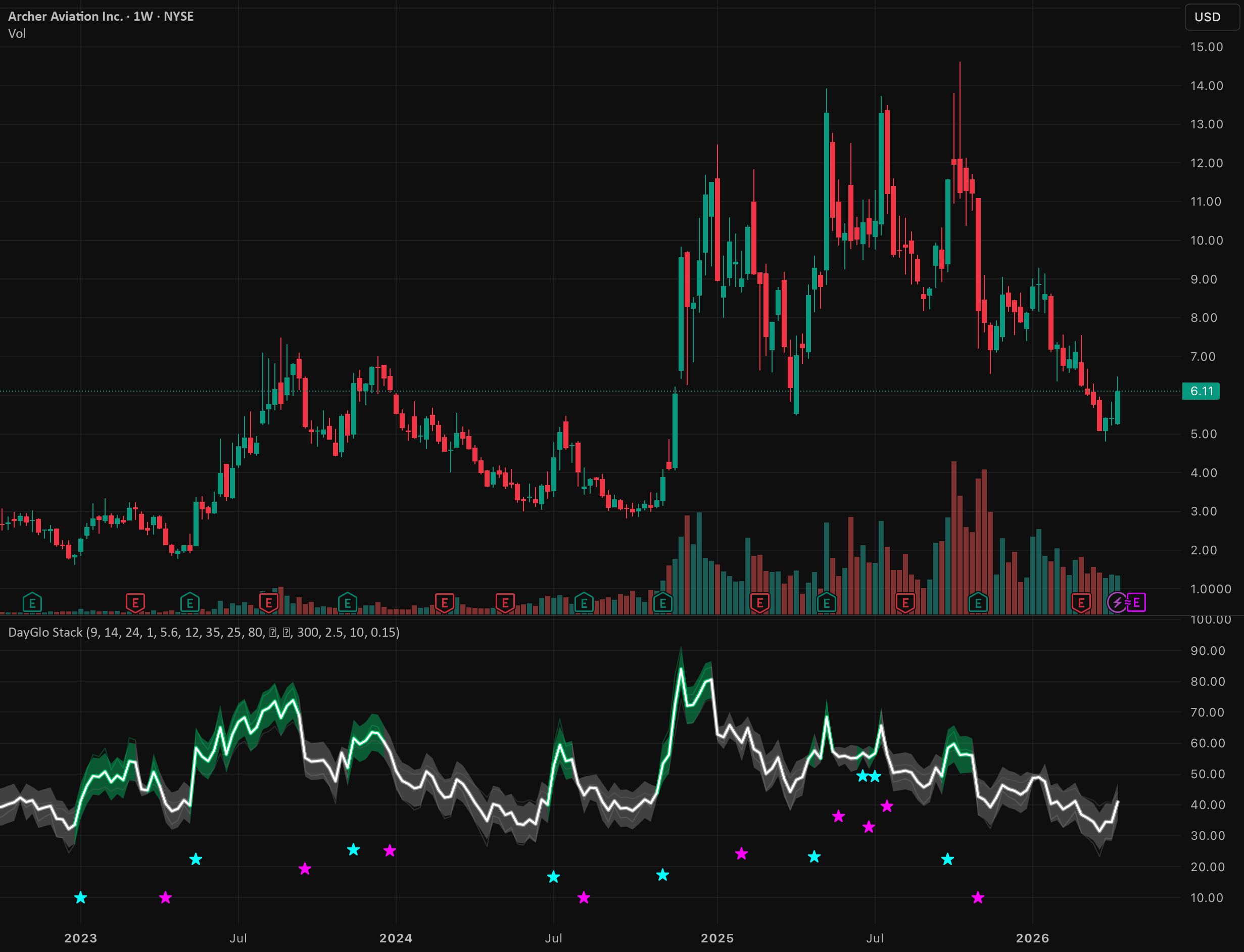Screen dimensions: 1244x952
Task: Click the red earnings E marker of early 2026
Action: (x=1081, y=603)
